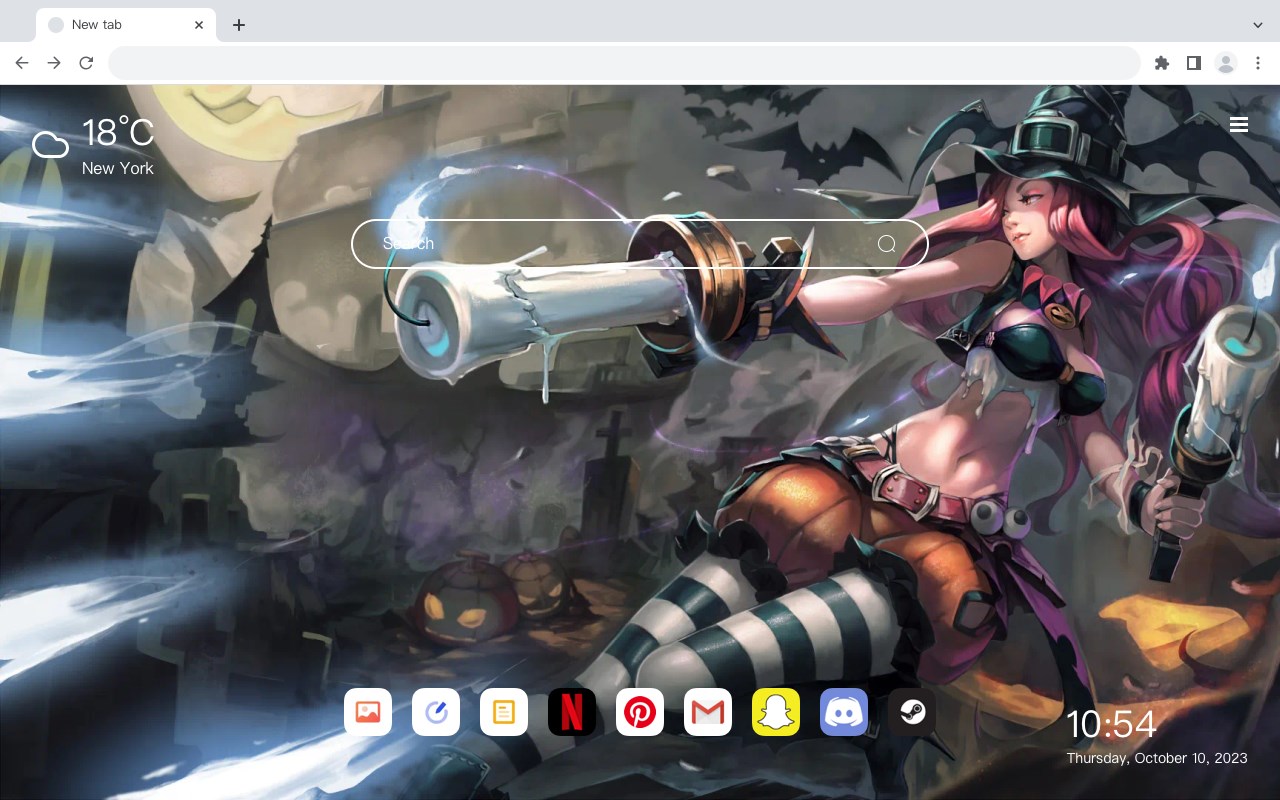Open the Snapchat shortcut
The image size is (1280, 800).
[x=776, y=712]
